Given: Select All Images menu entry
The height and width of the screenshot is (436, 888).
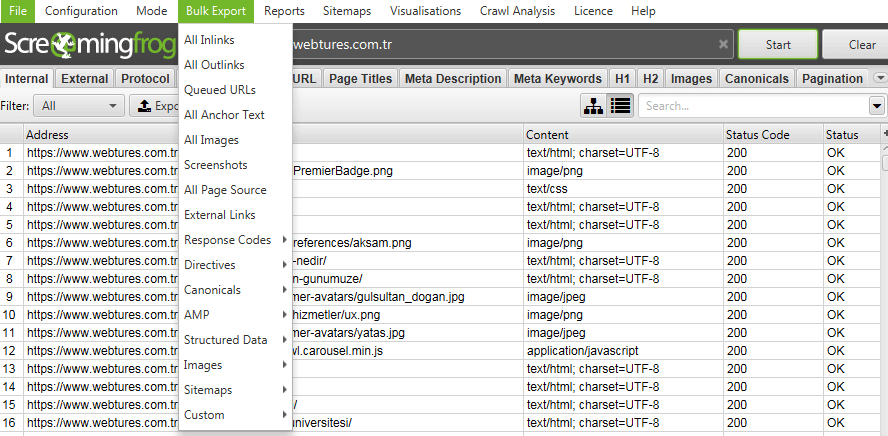Looking at the screenshot, I should click(x=236, y=140).
